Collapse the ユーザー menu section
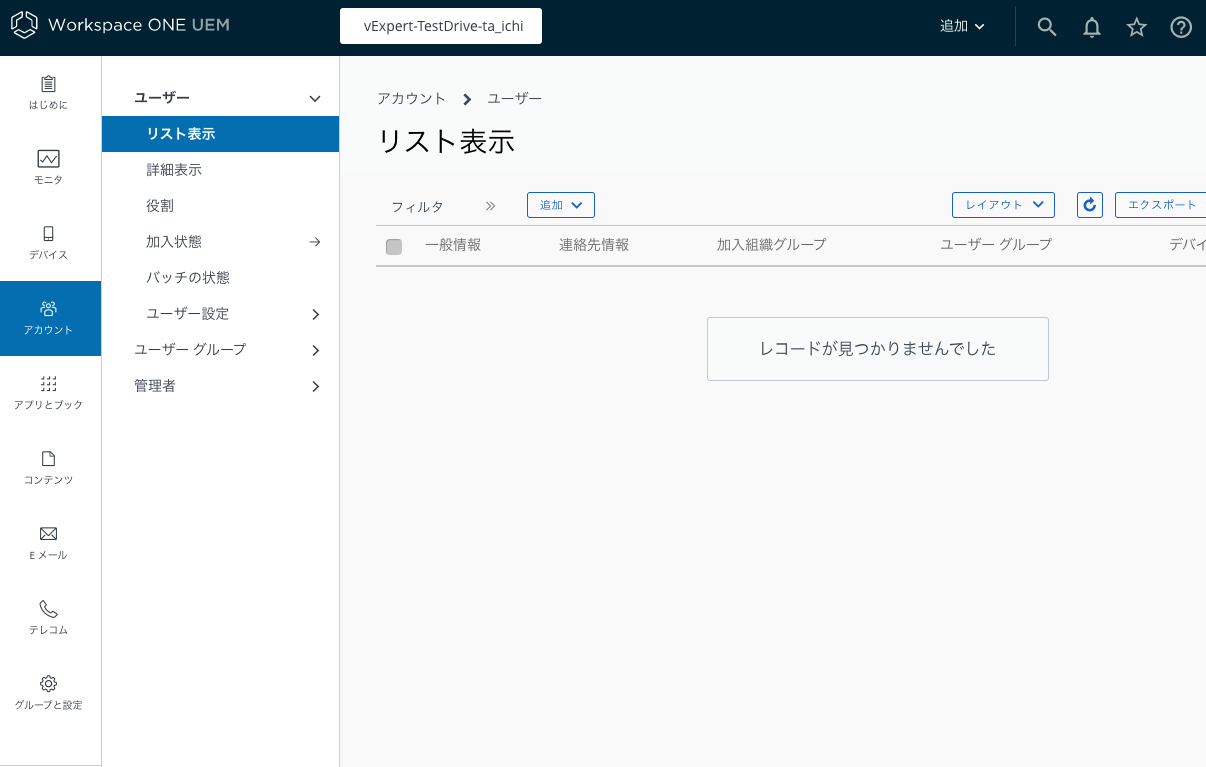 [314, 97]
